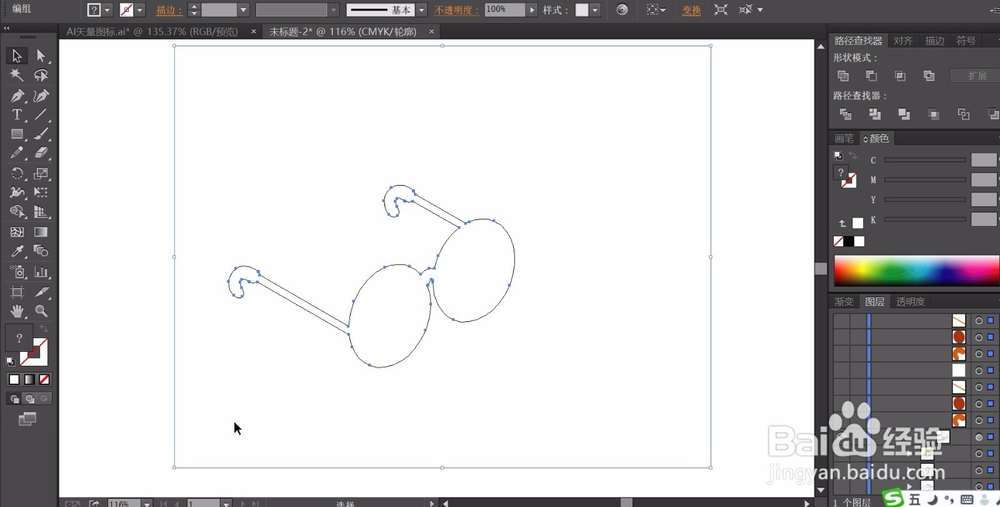
Task: Set toolbox color mode to None
Action: tap(44, 379)
